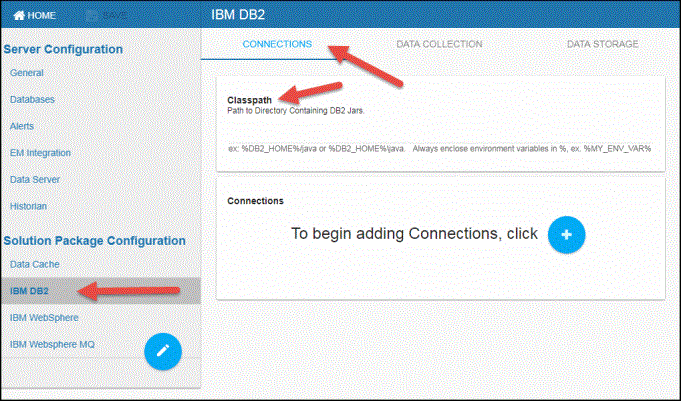Open the DATA COLLECTION tab
The height and width of the screenshot is (401, 681).
pyautogui.click(x=439, y=44)
